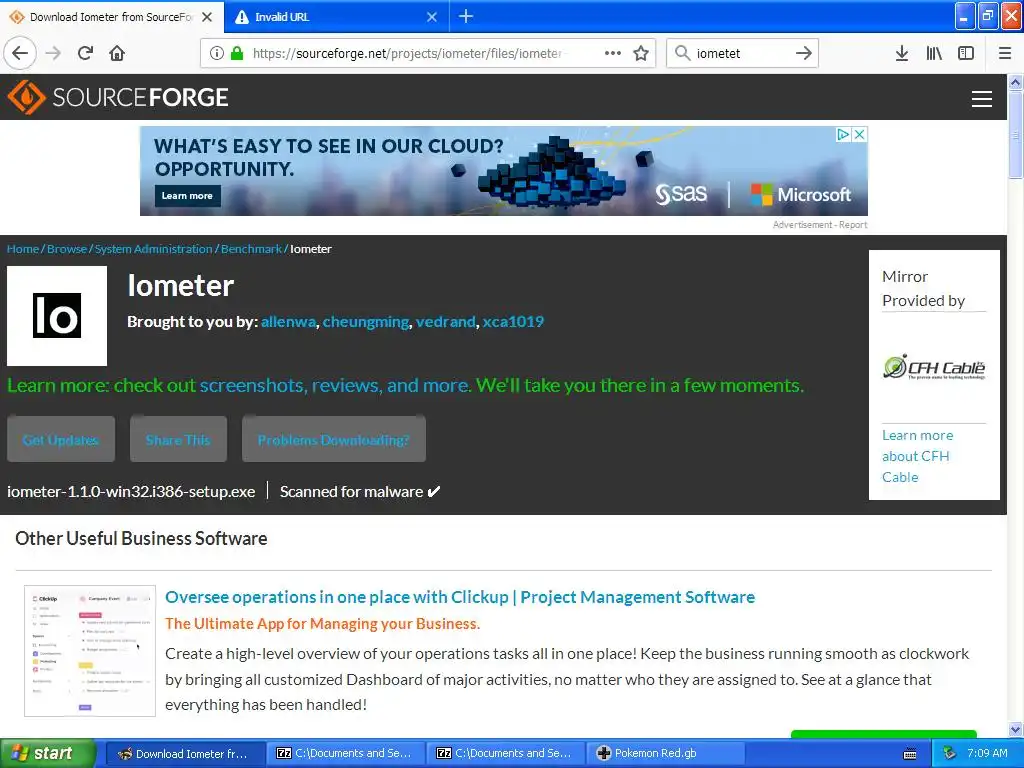Click the page scrollbar up arrow

pos(1015,82)
